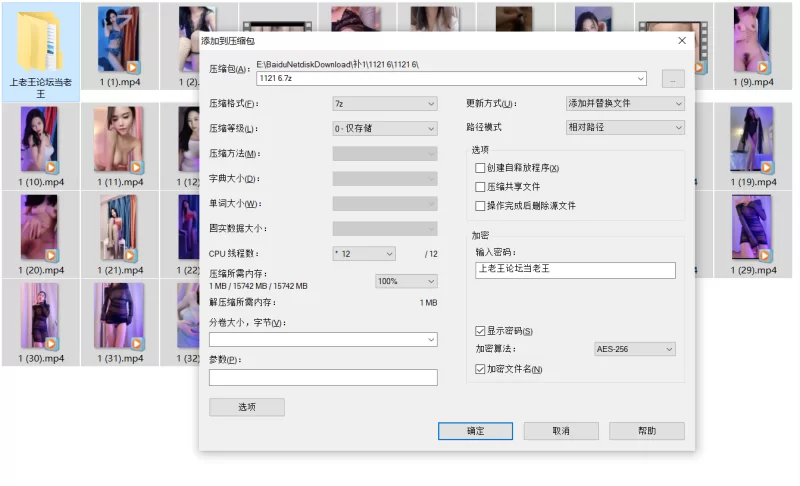Tick 操作完成后删除源文件 checkbox
This screenshot has height=486, width=800.
[x=480, y=206]
